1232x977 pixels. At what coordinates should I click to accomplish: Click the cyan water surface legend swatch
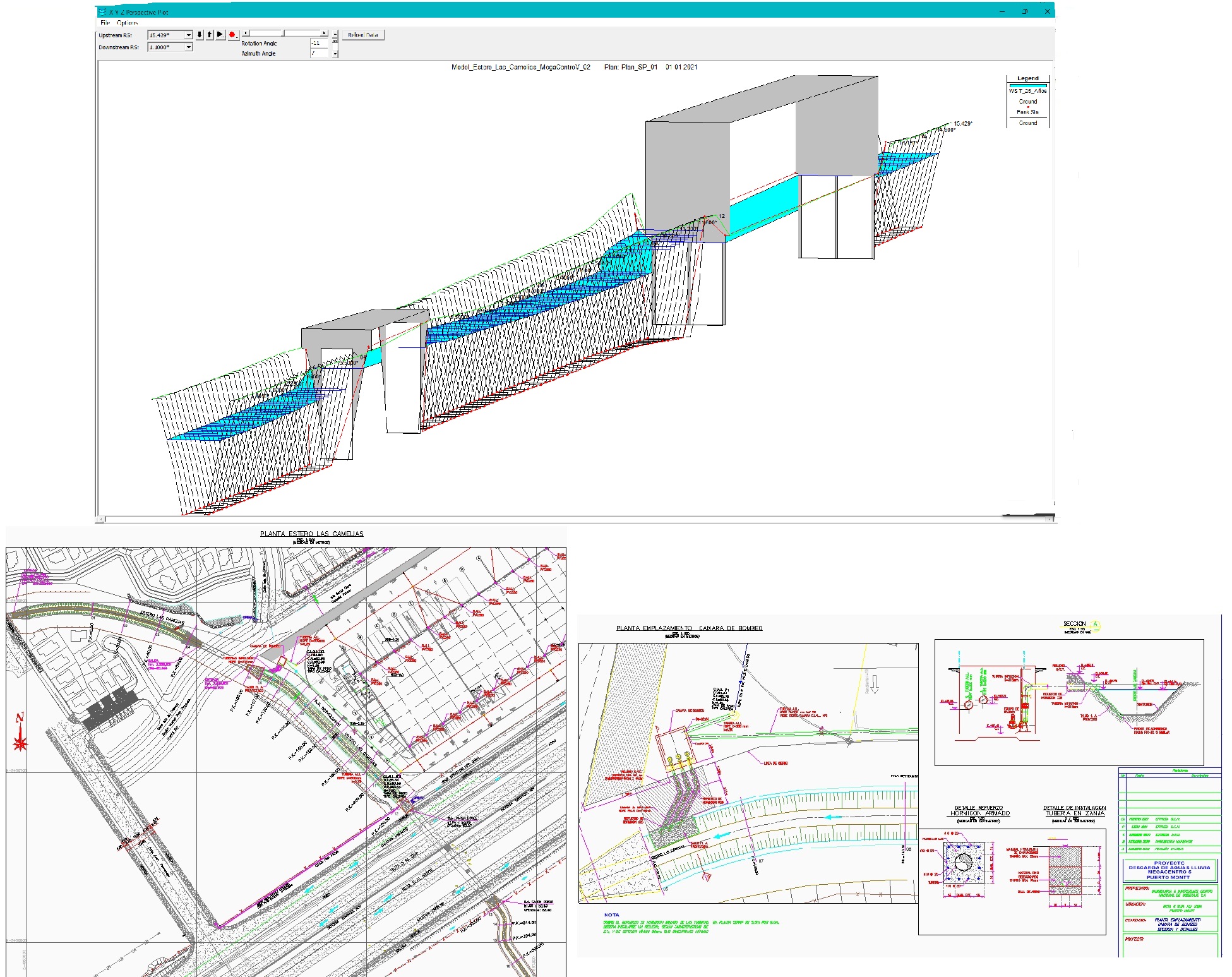coord(1027,85)
